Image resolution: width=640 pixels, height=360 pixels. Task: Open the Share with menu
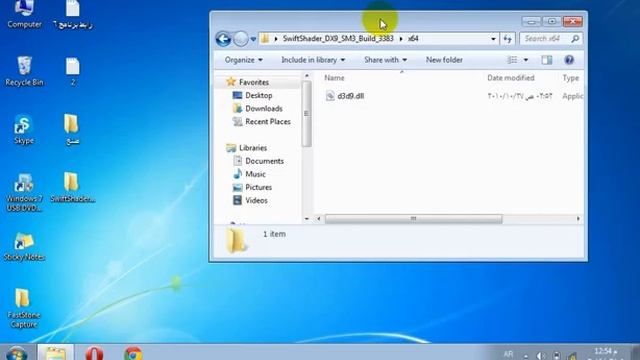tap(385, 60)
